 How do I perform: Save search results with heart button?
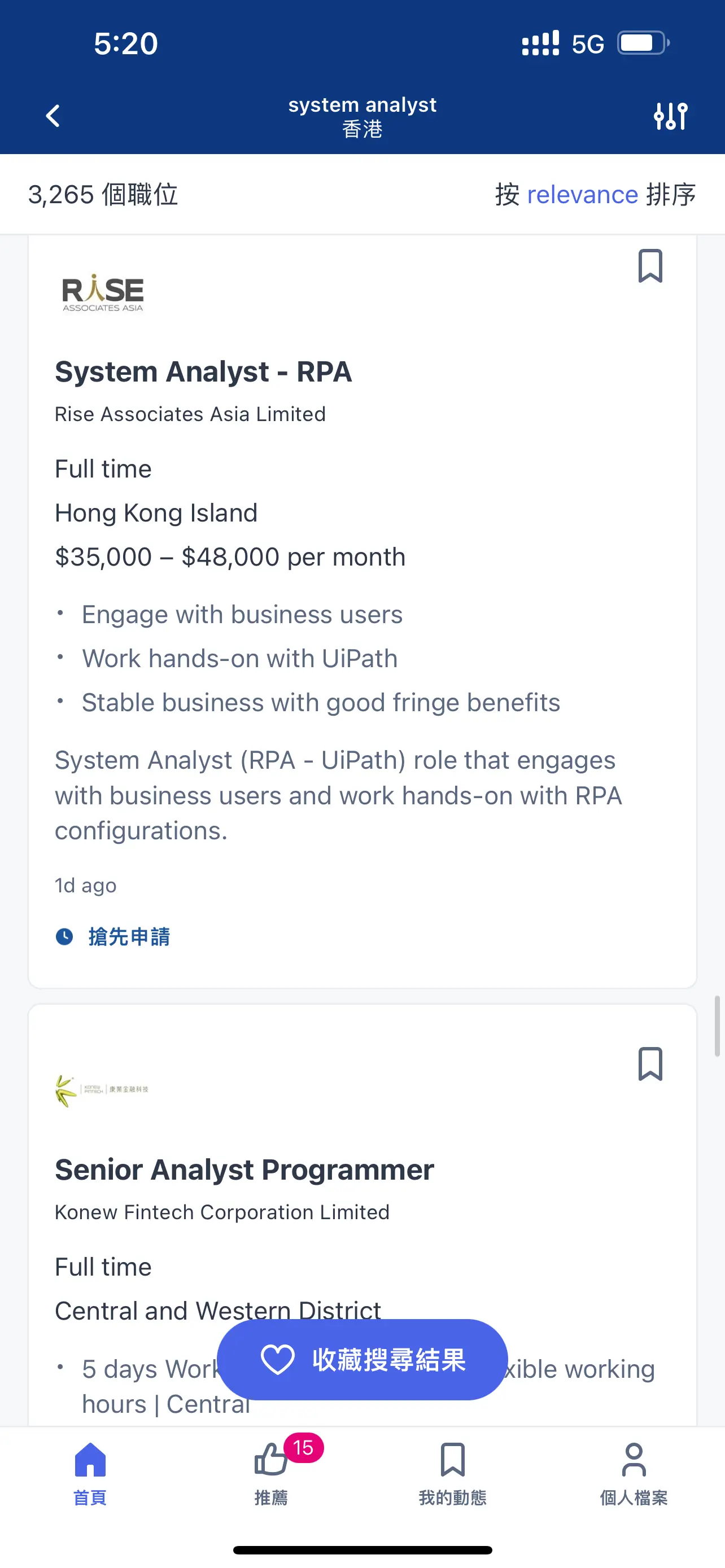tap(362, 1359)
